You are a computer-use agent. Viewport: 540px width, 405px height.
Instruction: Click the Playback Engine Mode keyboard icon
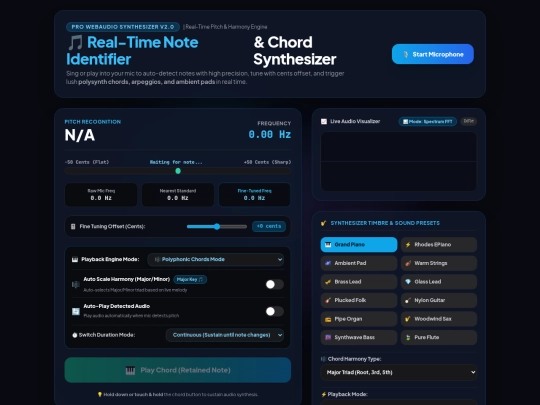tap(75, 260)
